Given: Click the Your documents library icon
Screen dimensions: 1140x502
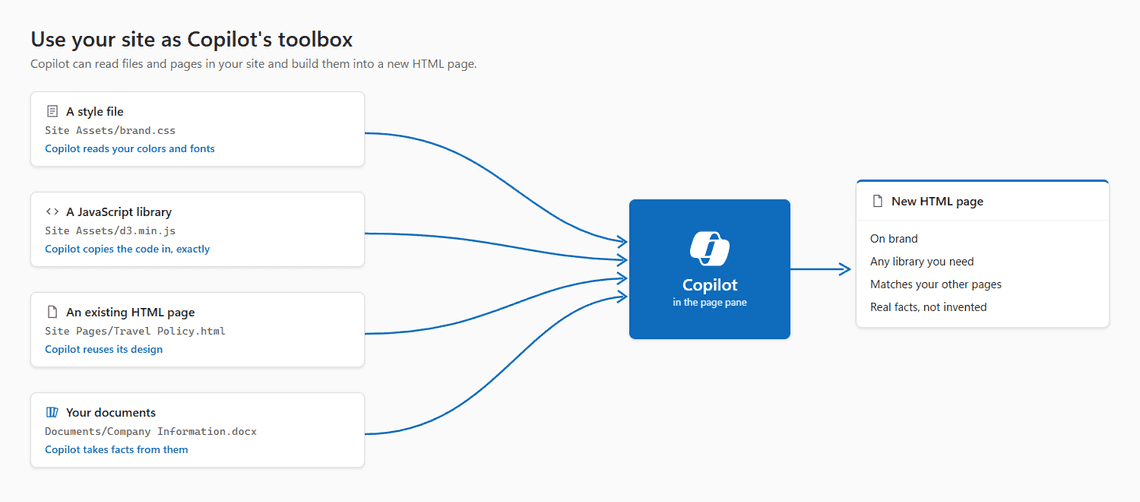Looking at the screenshot, I should [x=52, y=413].
